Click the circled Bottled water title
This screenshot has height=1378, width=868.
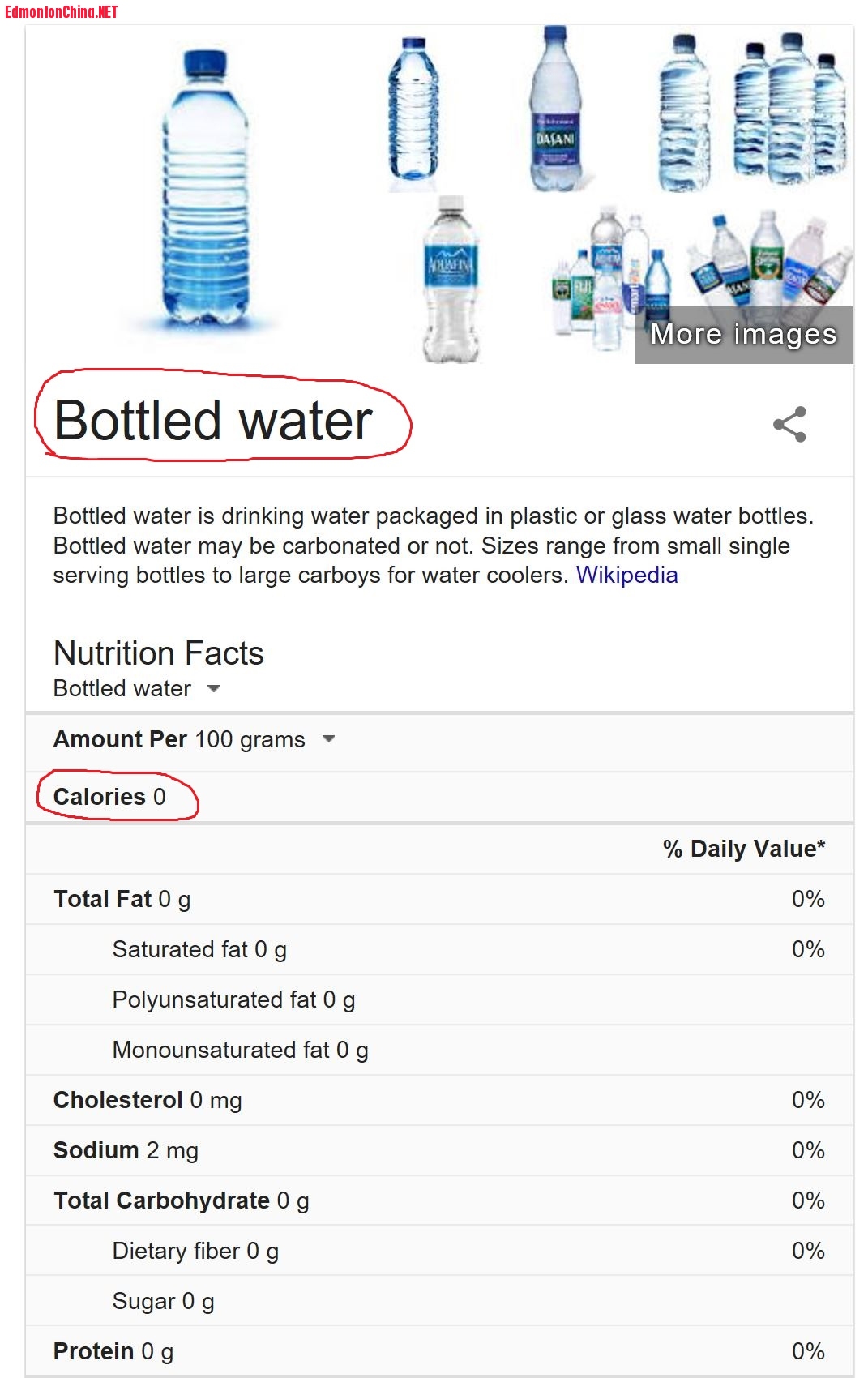coord(213,420)
